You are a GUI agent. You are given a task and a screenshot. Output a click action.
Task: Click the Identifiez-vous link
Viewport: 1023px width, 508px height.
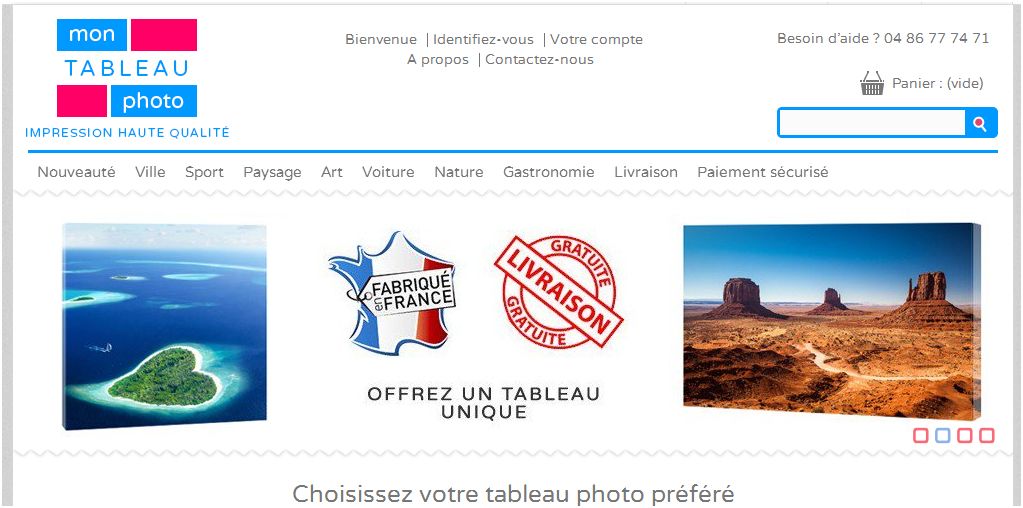pyautogui.click(x=483, y=40)
